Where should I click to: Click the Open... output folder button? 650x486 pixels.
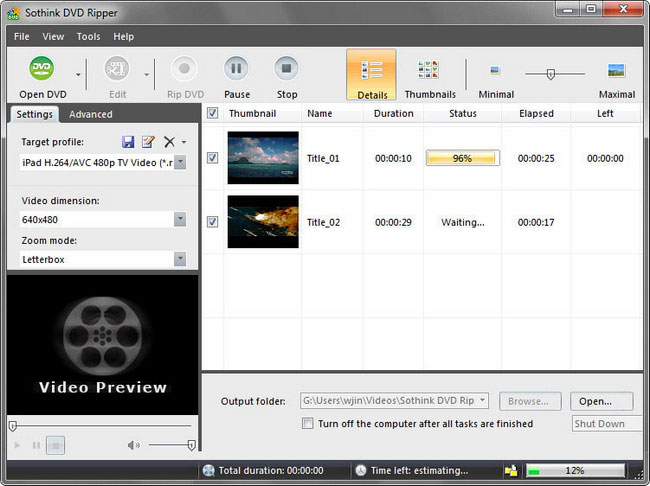point(601,401)
